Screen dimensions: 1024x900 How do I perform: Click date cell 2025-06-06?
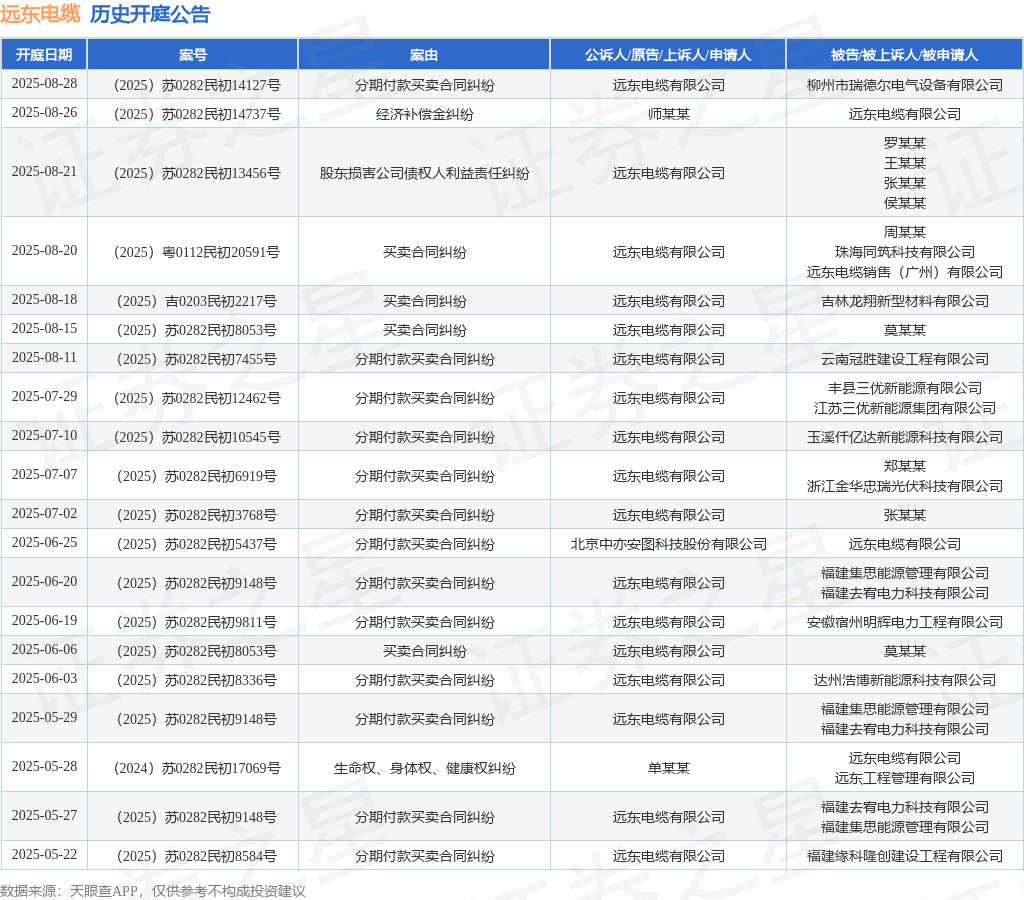pyautogui.click(x=44, y=649)
